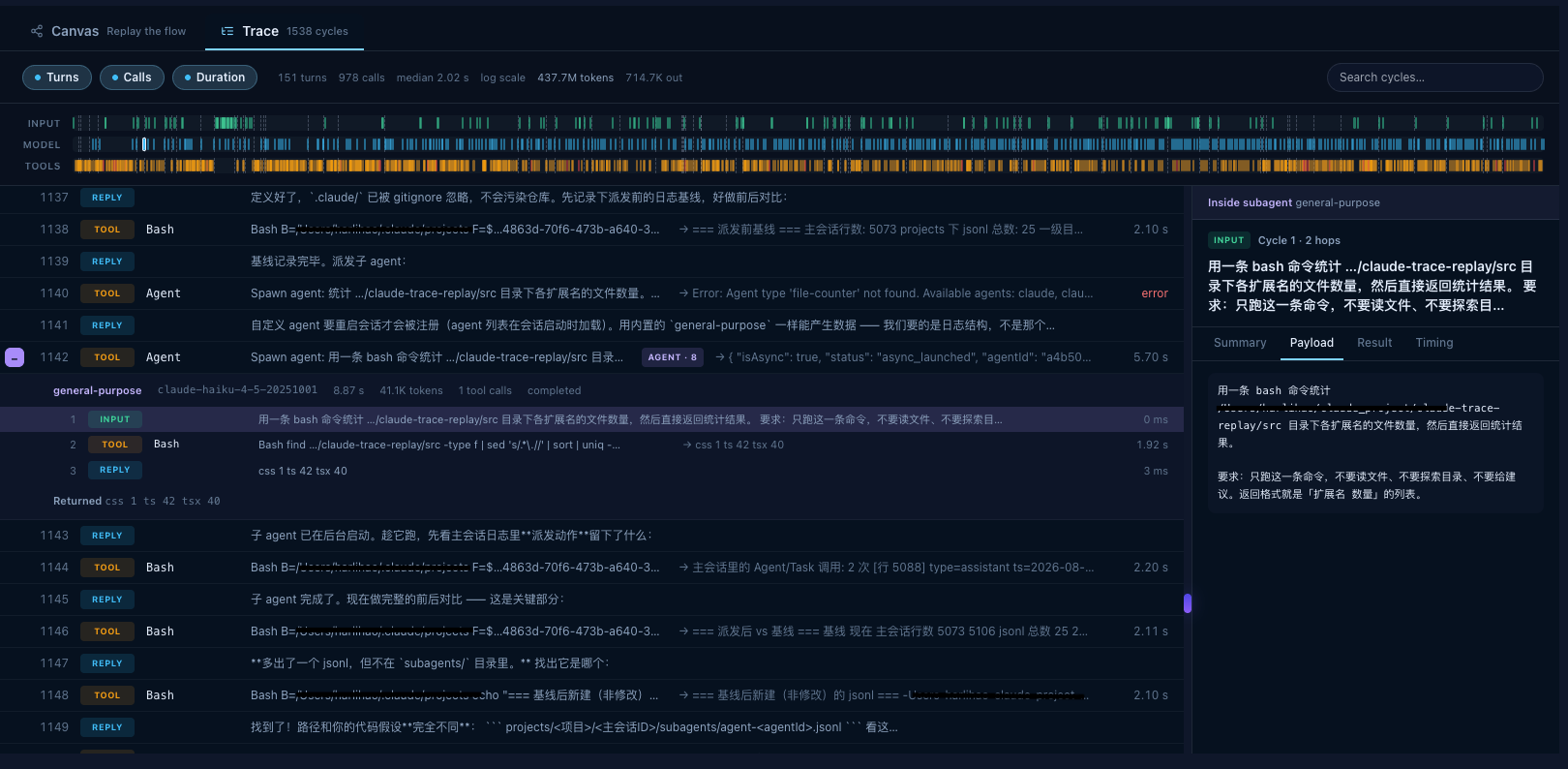Click the 714.7K out statistic
Image resolution: width=1568 pixels, height=769 pixels.
653,77
